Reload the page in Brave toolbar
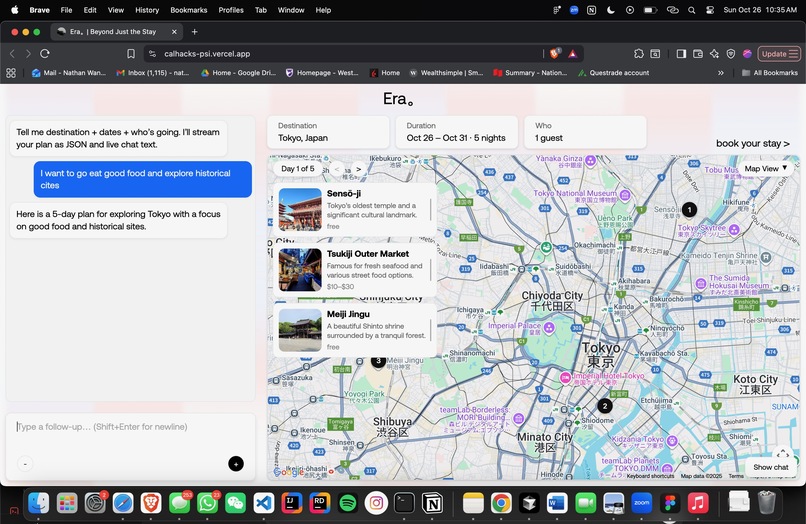 click(x=45, y=53)
